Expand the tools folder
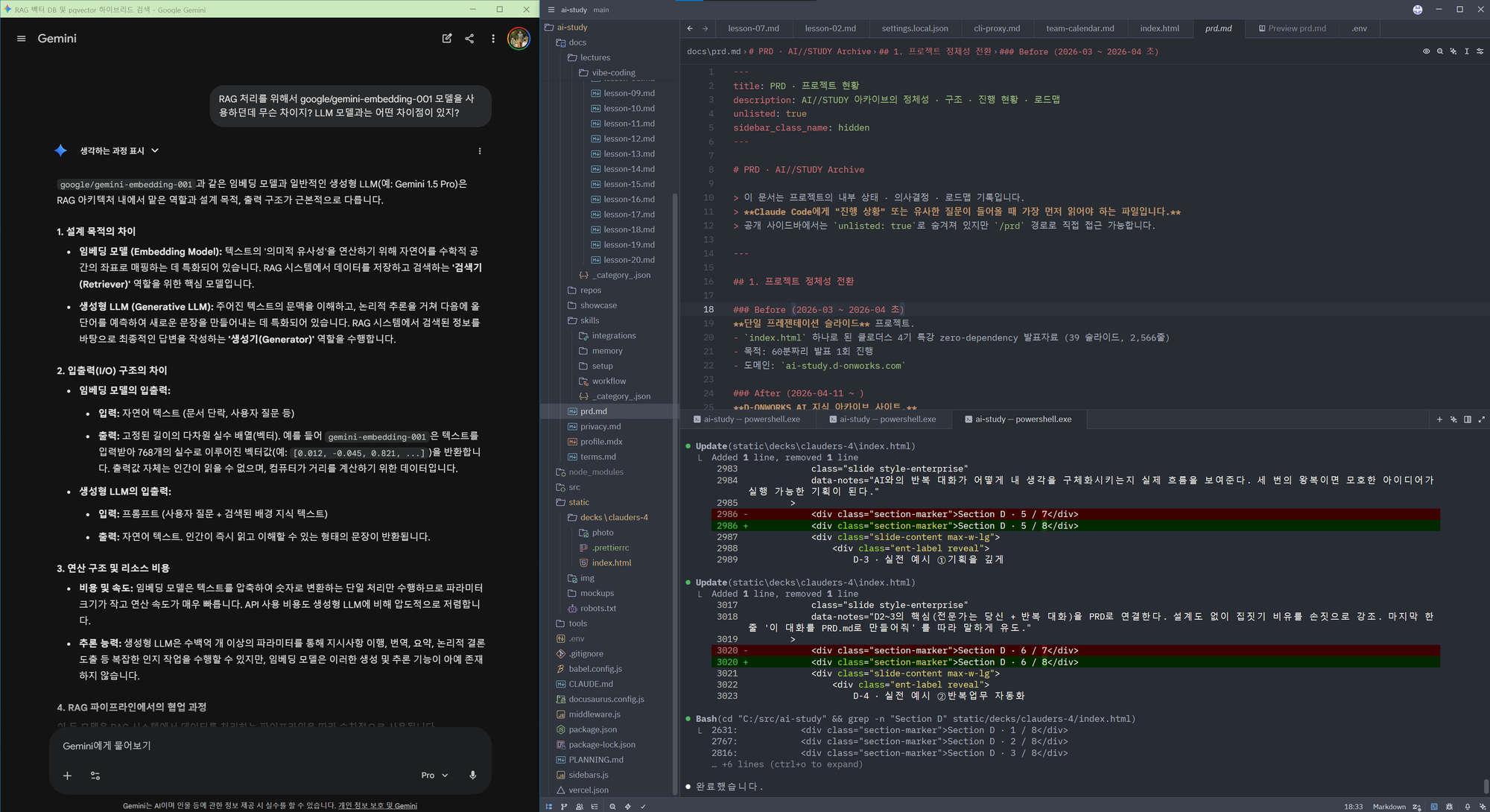This screenshot has height=812, width=1490. point(577,624)
